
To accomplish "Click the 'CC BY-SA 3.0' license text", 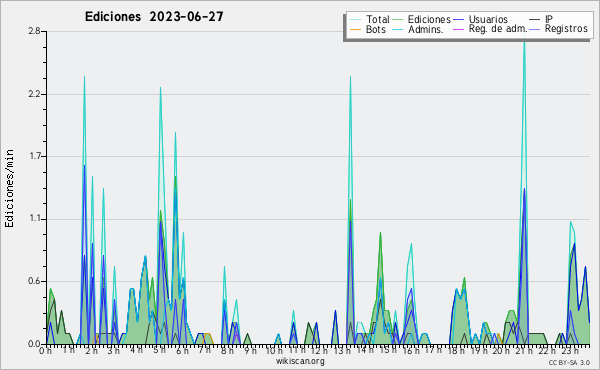I will point(569,362).
